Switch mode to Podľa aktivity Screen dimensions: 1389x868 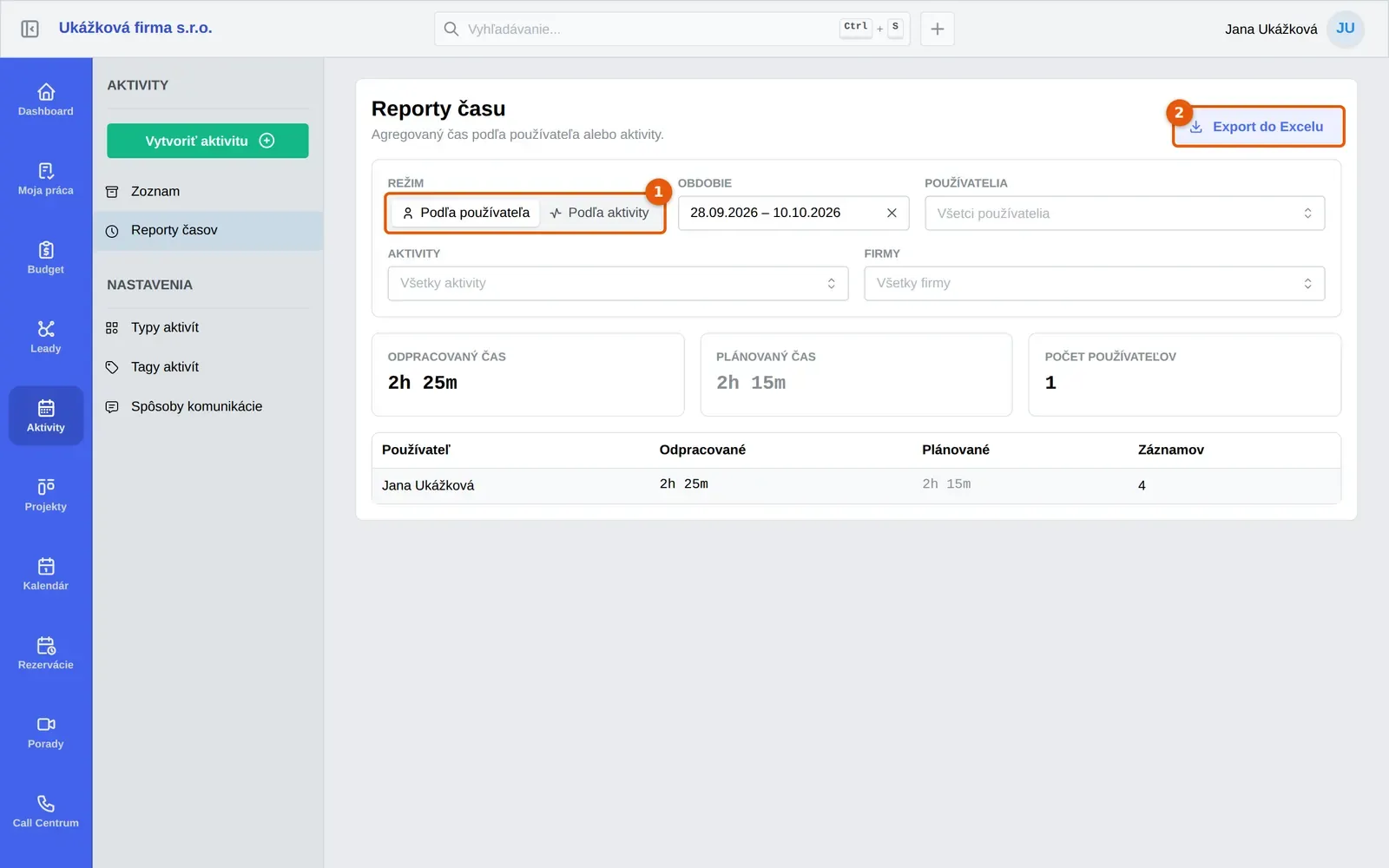(599, 213)
